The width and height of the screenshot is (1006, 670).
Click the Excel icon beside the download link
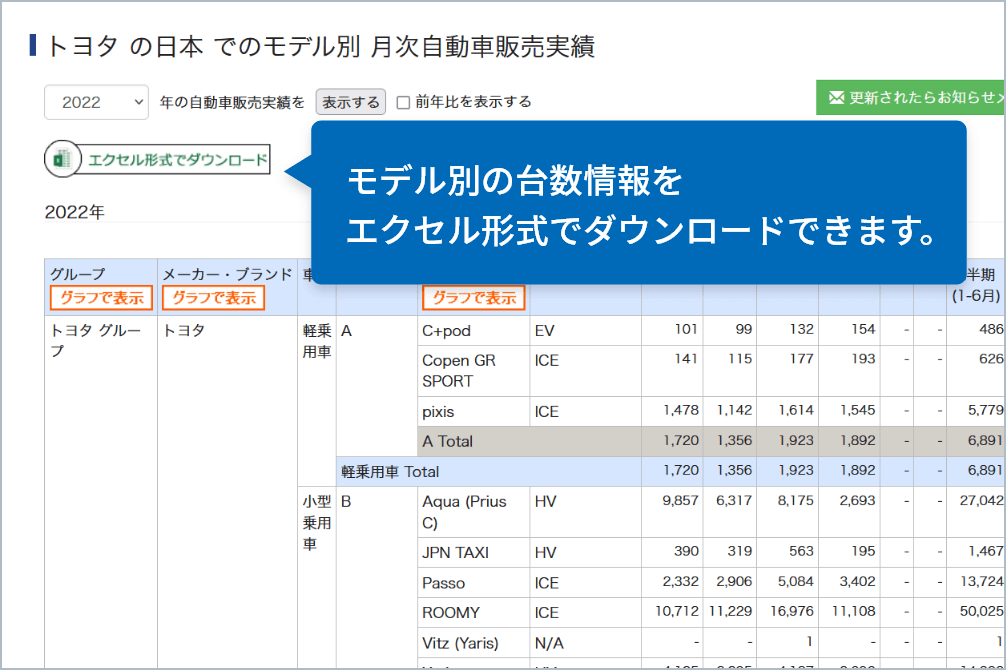(x=62, y=159)
